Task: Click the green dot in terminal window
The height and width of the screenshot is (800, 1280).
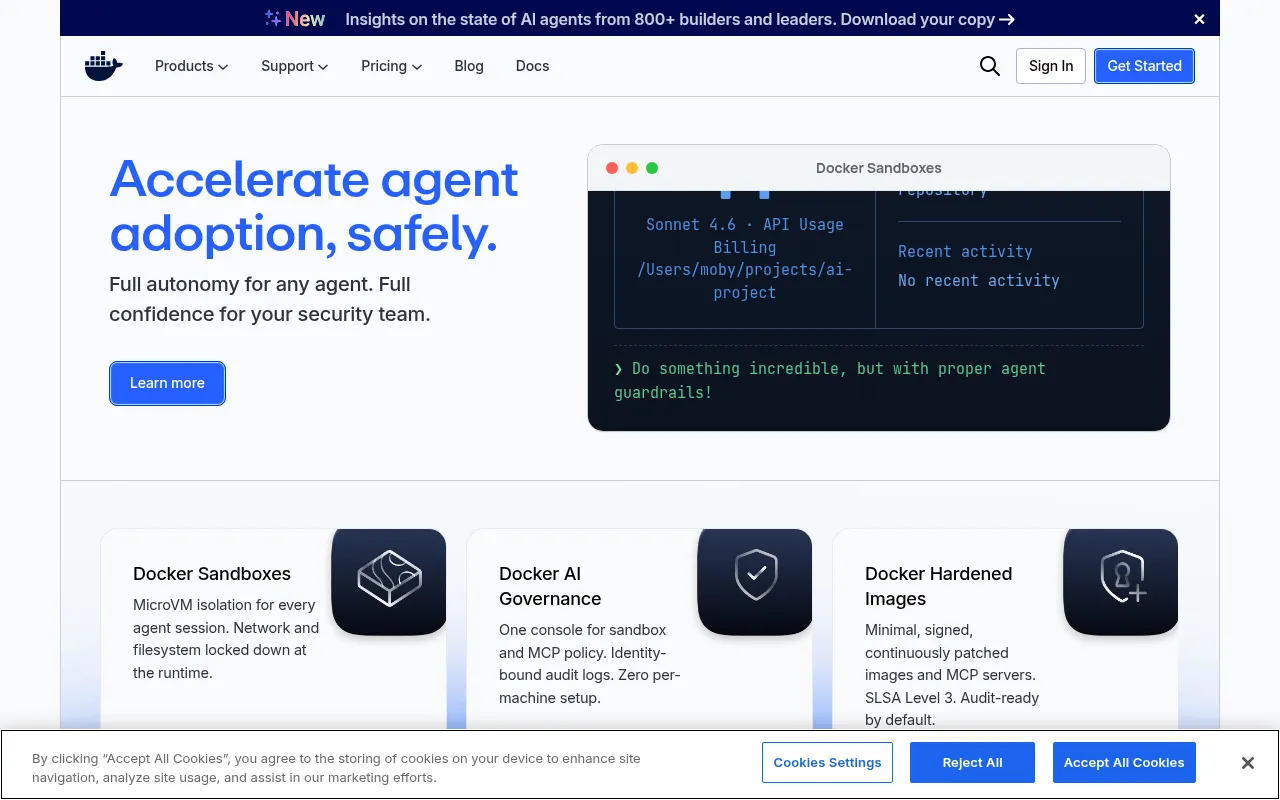Action: click(652, 168)
